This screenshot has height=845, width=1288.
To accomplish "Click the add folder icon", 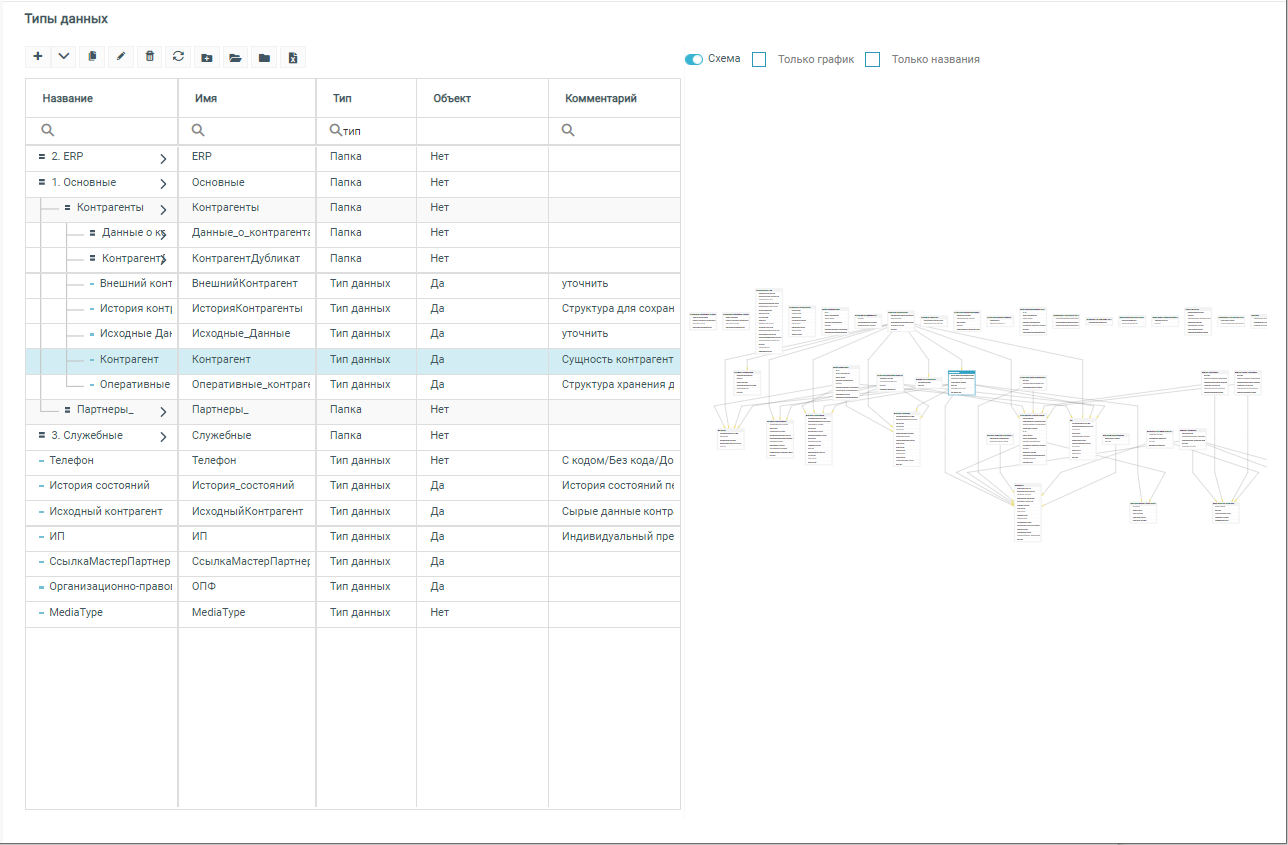I will click(x=207, y=57).
